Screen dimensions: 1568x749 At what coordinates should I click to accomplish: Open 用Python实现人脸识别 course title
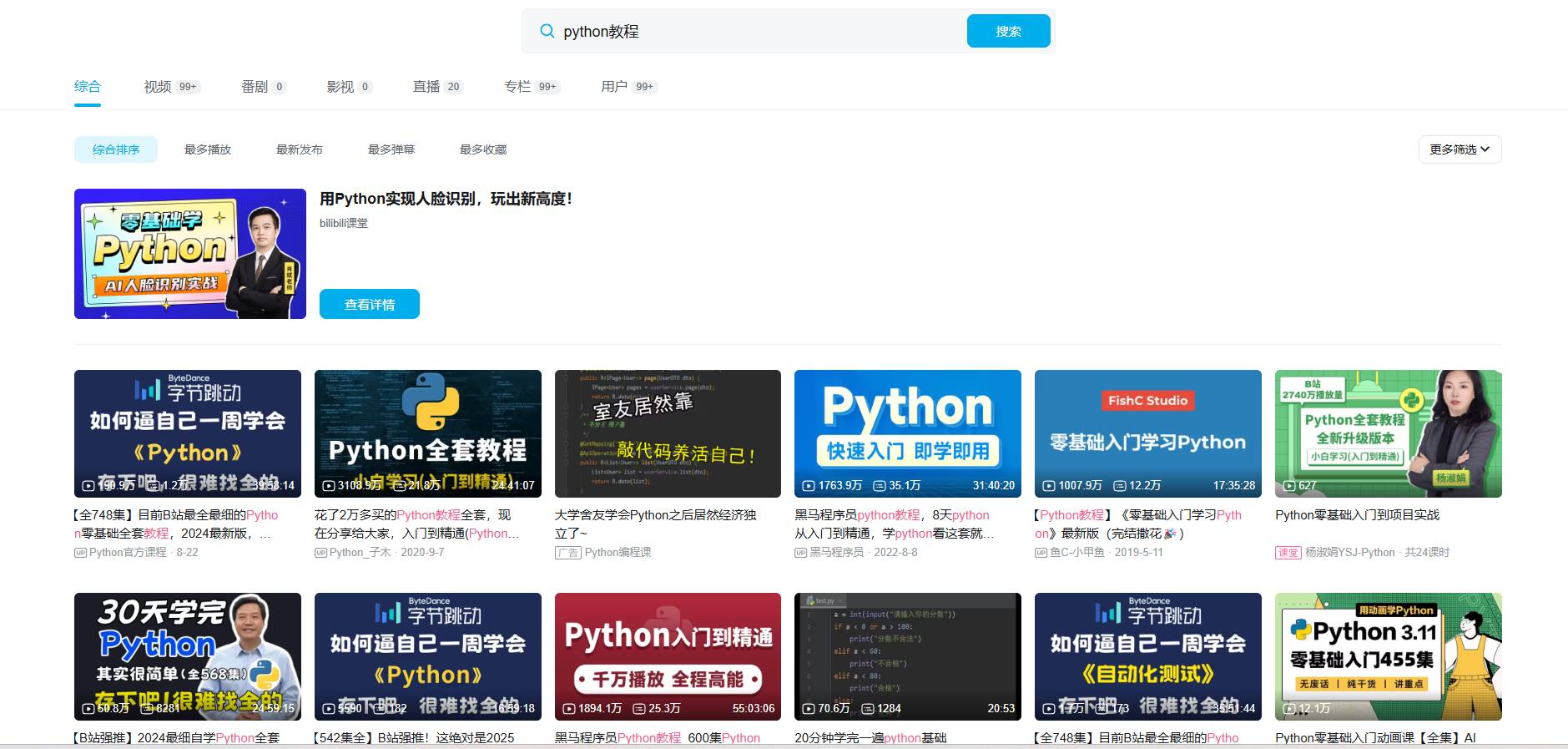446,199
